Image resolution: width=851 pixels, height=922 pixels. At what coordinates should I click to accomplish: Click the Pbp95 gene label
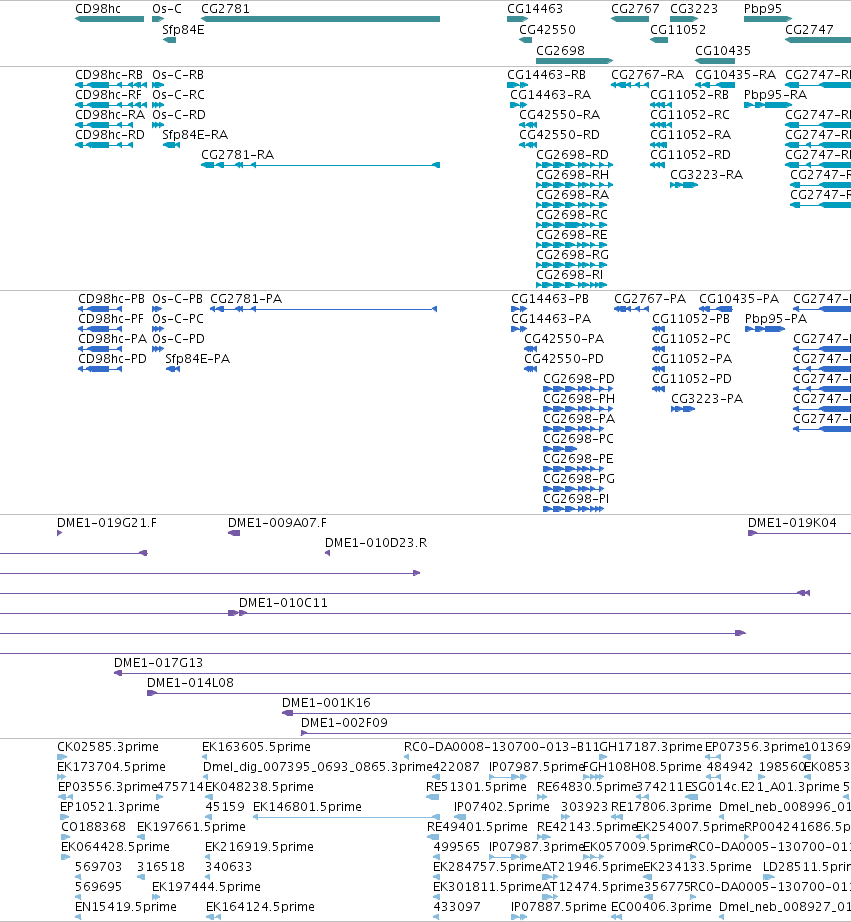pos(763,9)
